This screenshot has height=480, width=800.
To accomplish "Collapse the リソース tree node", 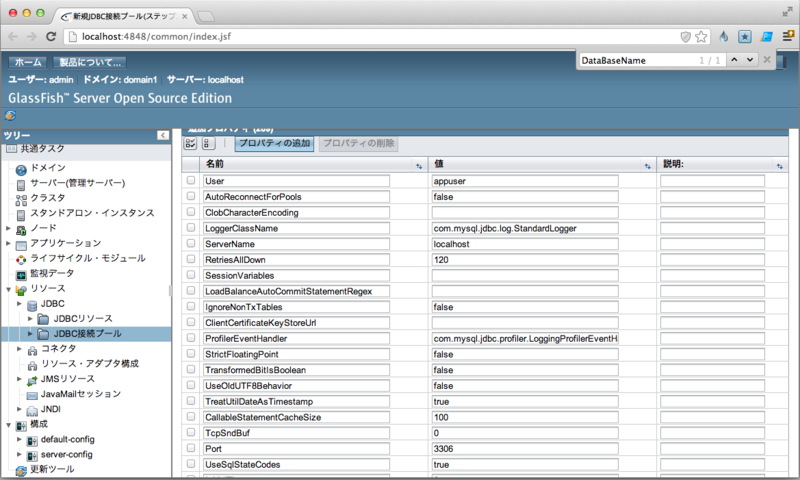I will tap(8, 289).
